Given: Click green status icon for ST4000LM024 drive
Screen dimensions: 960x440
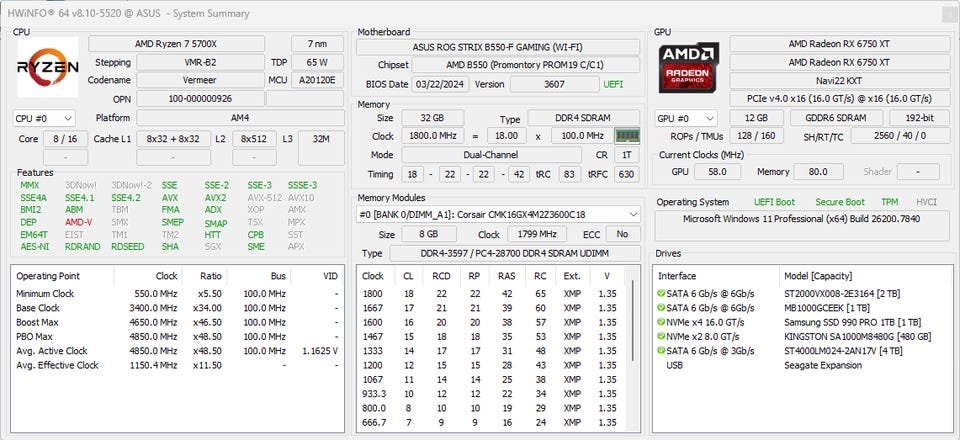Looking at the screenshot, I should point(661,351).
